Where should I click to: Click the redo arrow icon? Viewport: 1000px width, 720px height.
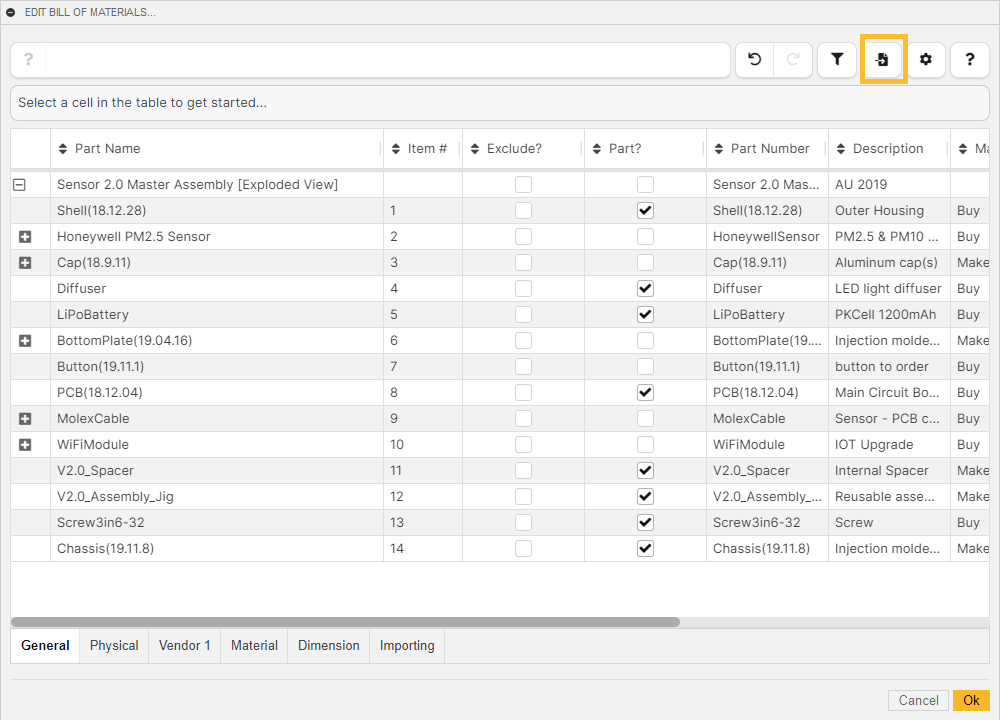click(x=793, y=60)
